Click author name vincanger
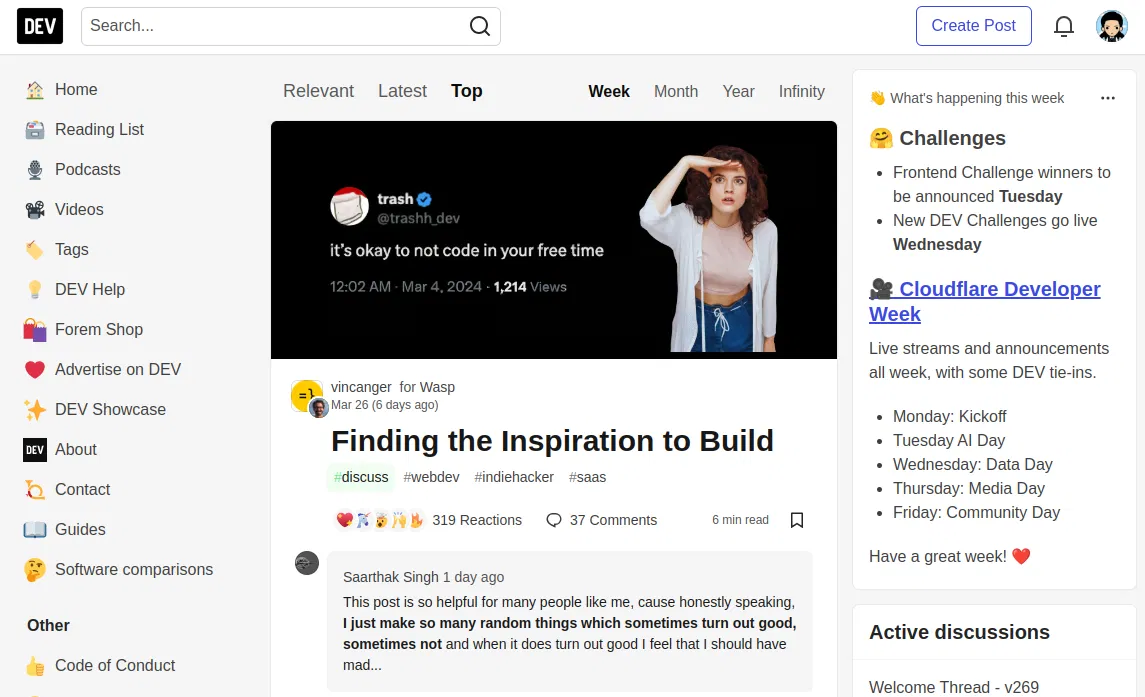Screen dimensions: 1145x697 (361, 387)
